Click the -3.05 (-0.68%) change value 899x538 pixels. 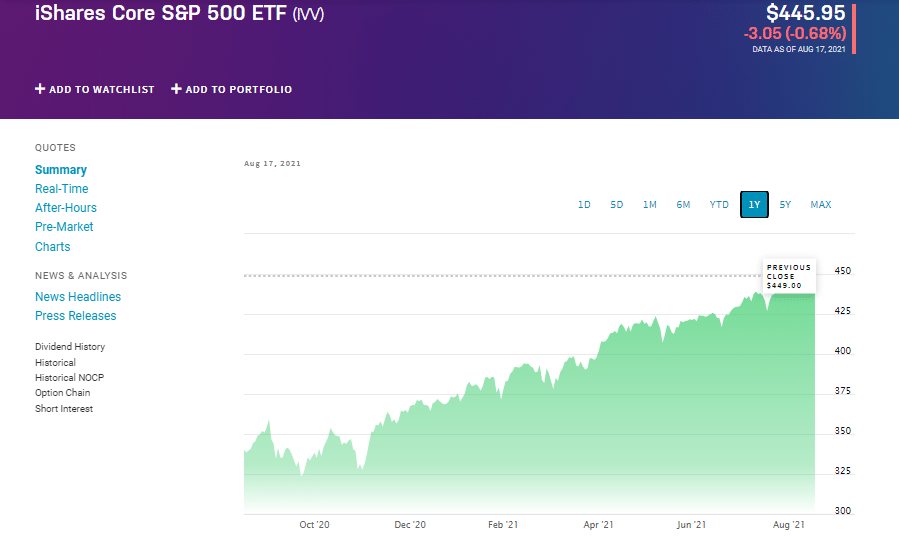pos(795,33)
